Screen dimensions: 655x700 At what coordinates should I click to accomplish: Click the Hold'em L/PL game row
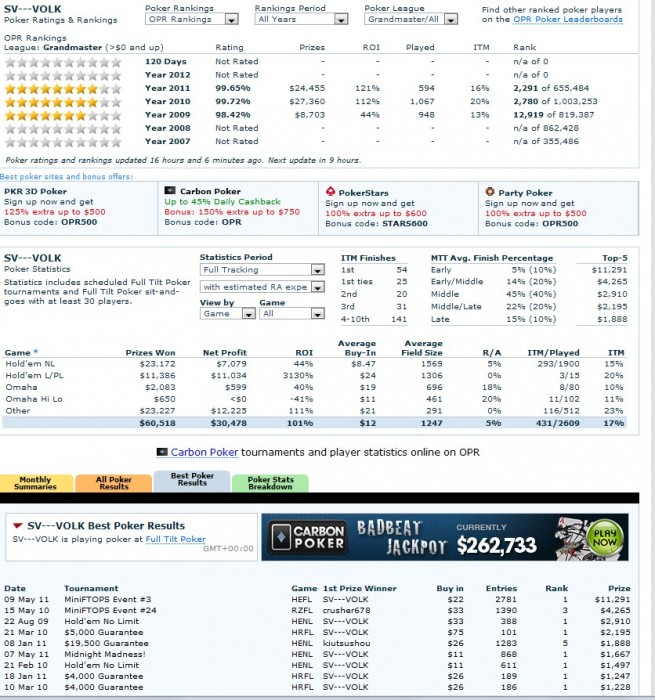tap(314, 375)
